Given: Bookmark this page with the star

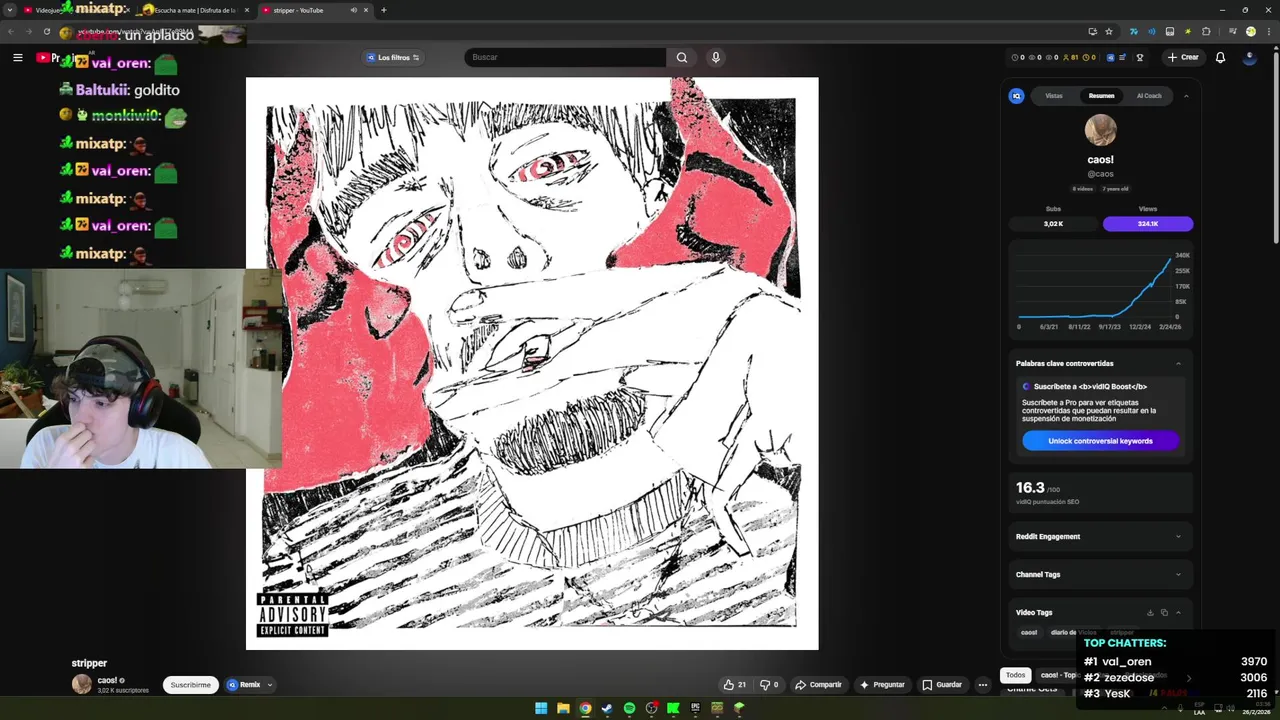Looking at the screenshot, I should pyautogui.click(x=1109, y=31).
